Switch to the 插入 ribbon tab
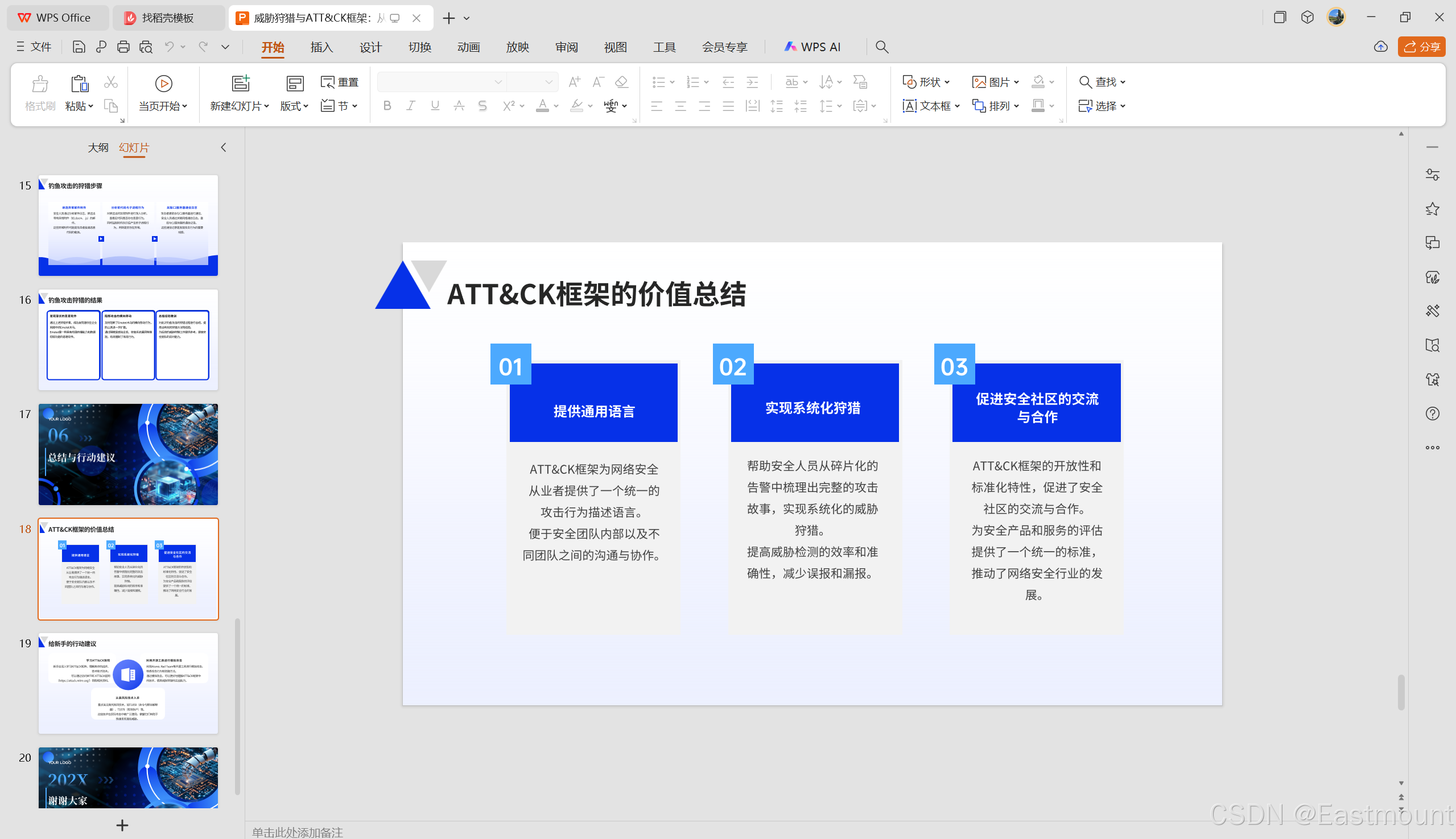Image resolution: width=1456 pixels, height=839 pixels. (x=321, y=47)
